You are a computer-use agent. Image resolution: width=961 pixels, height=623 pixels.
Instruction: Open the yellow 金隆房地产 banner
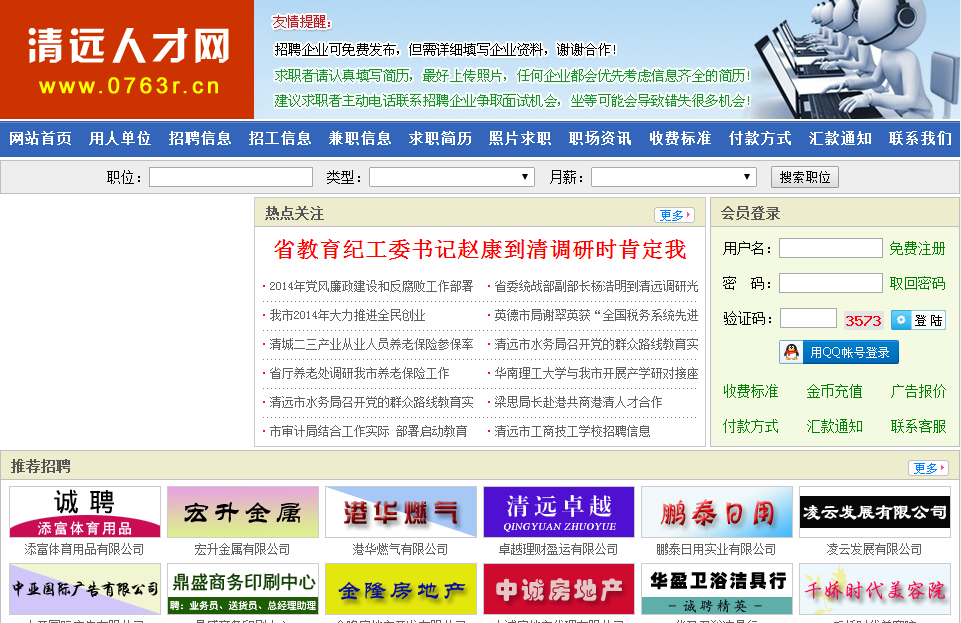click(x=401, y=589)
